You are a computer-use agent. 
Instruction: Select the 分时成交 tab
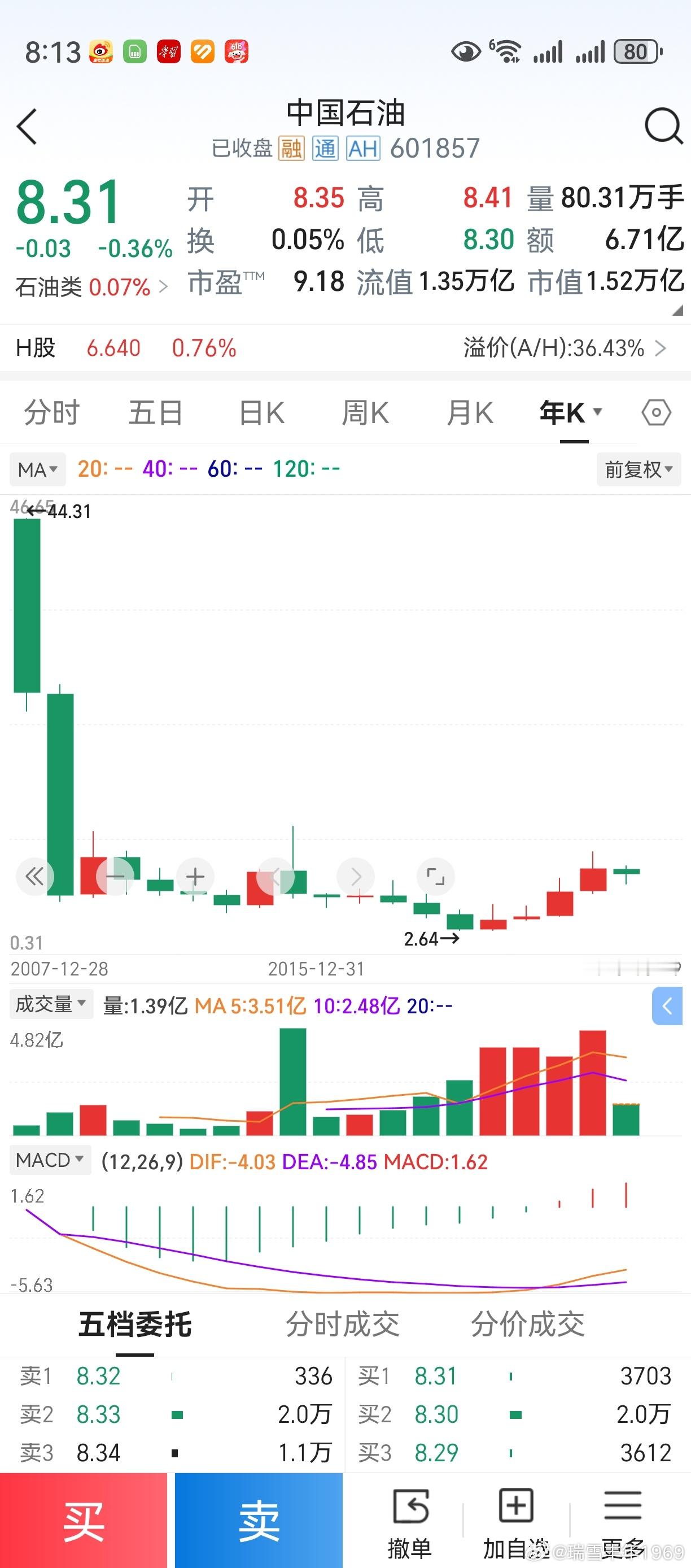(x=343, y=1324)
